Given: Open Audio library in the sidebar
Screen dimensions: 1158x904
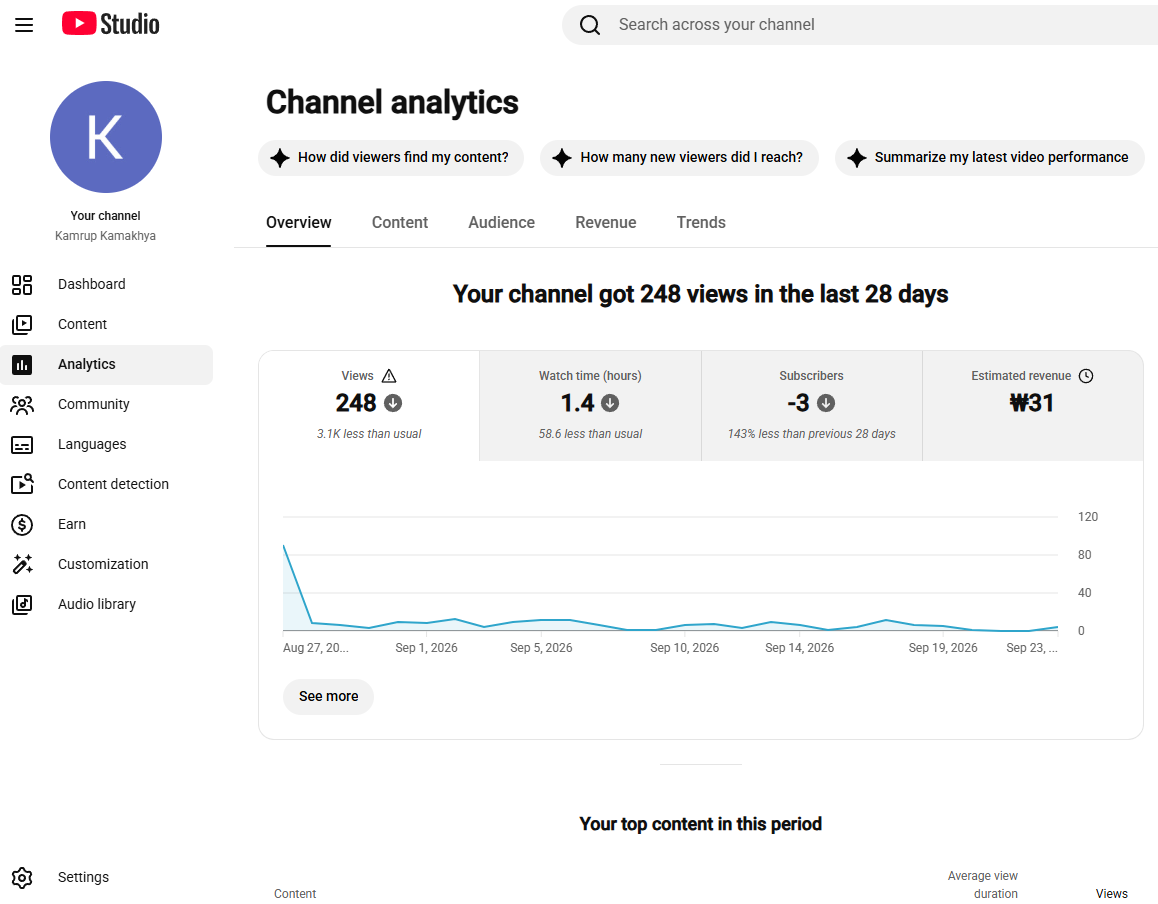Looking at the screenshot, I should pos(106,603).
